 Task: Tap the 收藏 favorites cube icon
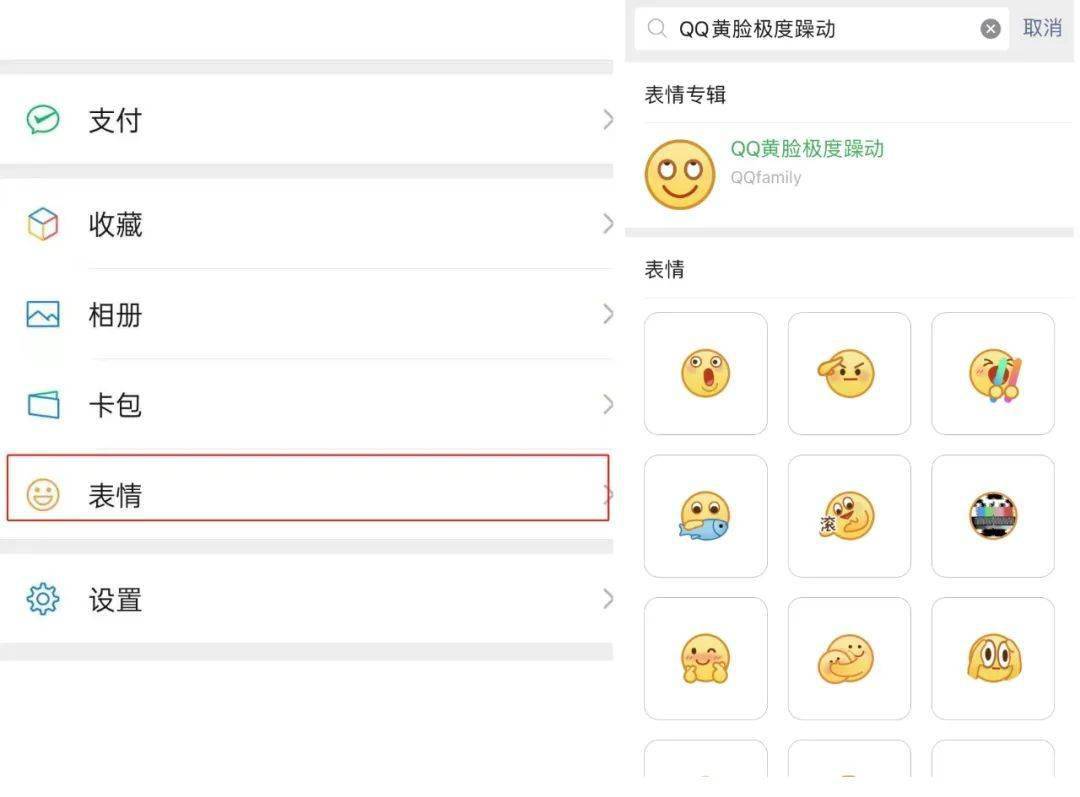pos(43,224)
